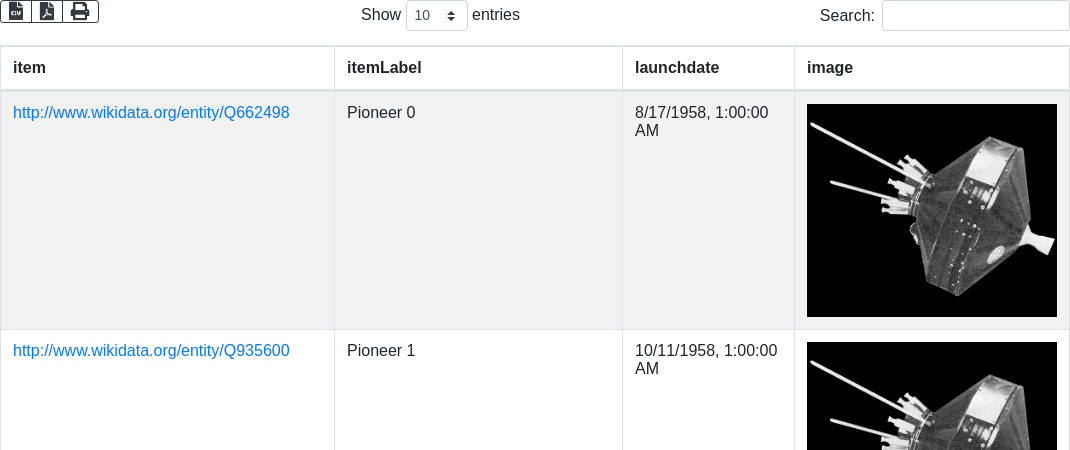Open the Pioneer 0 spacecraft image
This screenshot has width=1070, height=450.
(931, 210)
